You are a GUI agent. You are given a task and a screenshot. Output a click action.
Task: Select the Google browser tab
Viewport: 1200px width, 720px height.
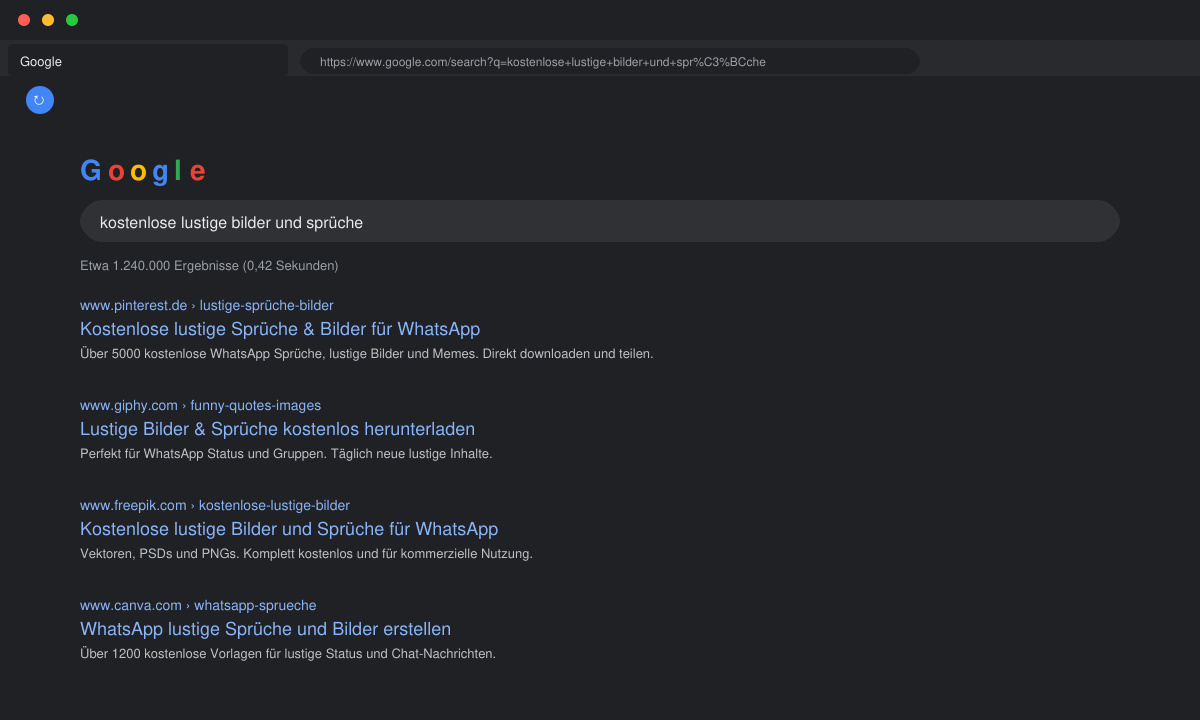148,61
